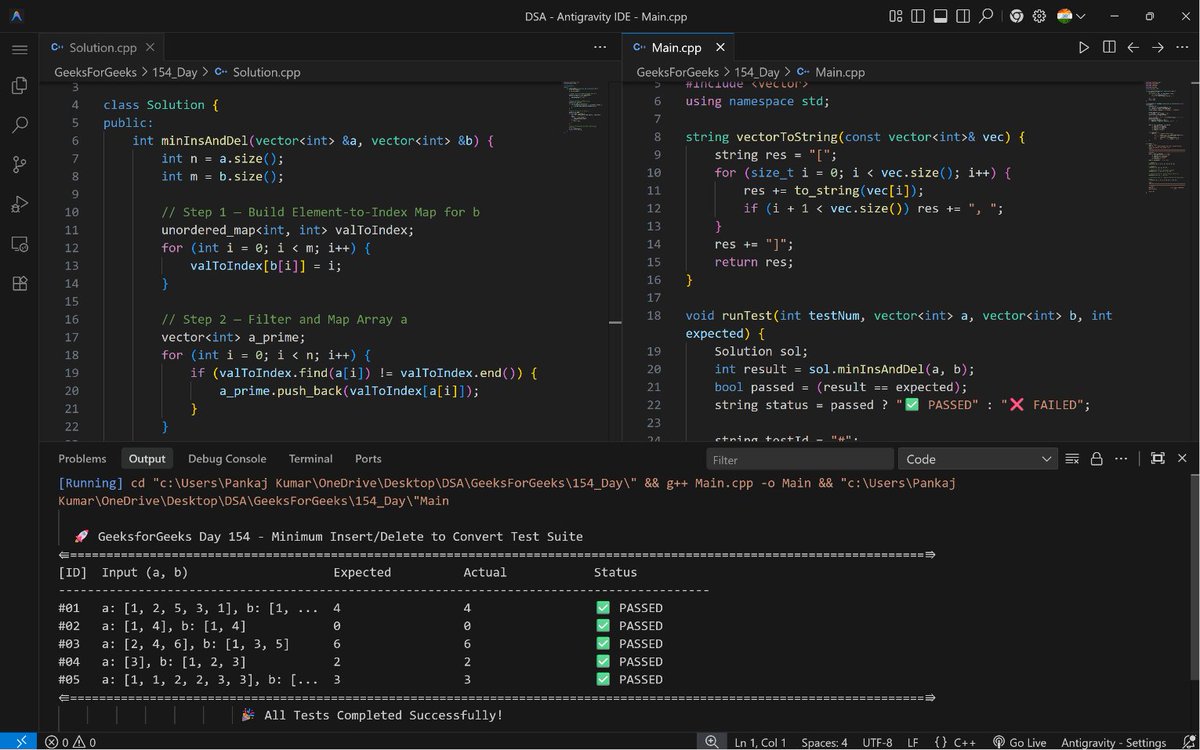Image resolution: width=1200 pixels, height=750 pixels.
Task: Click Main.cpp breadcrumb item
Action: [830, 72]
